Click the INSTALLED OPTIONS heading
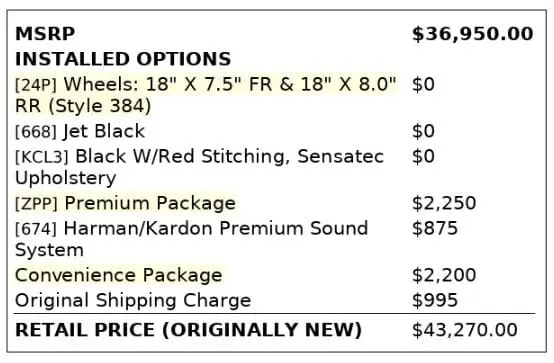The image size is (554, 363). tap(123, 59)
